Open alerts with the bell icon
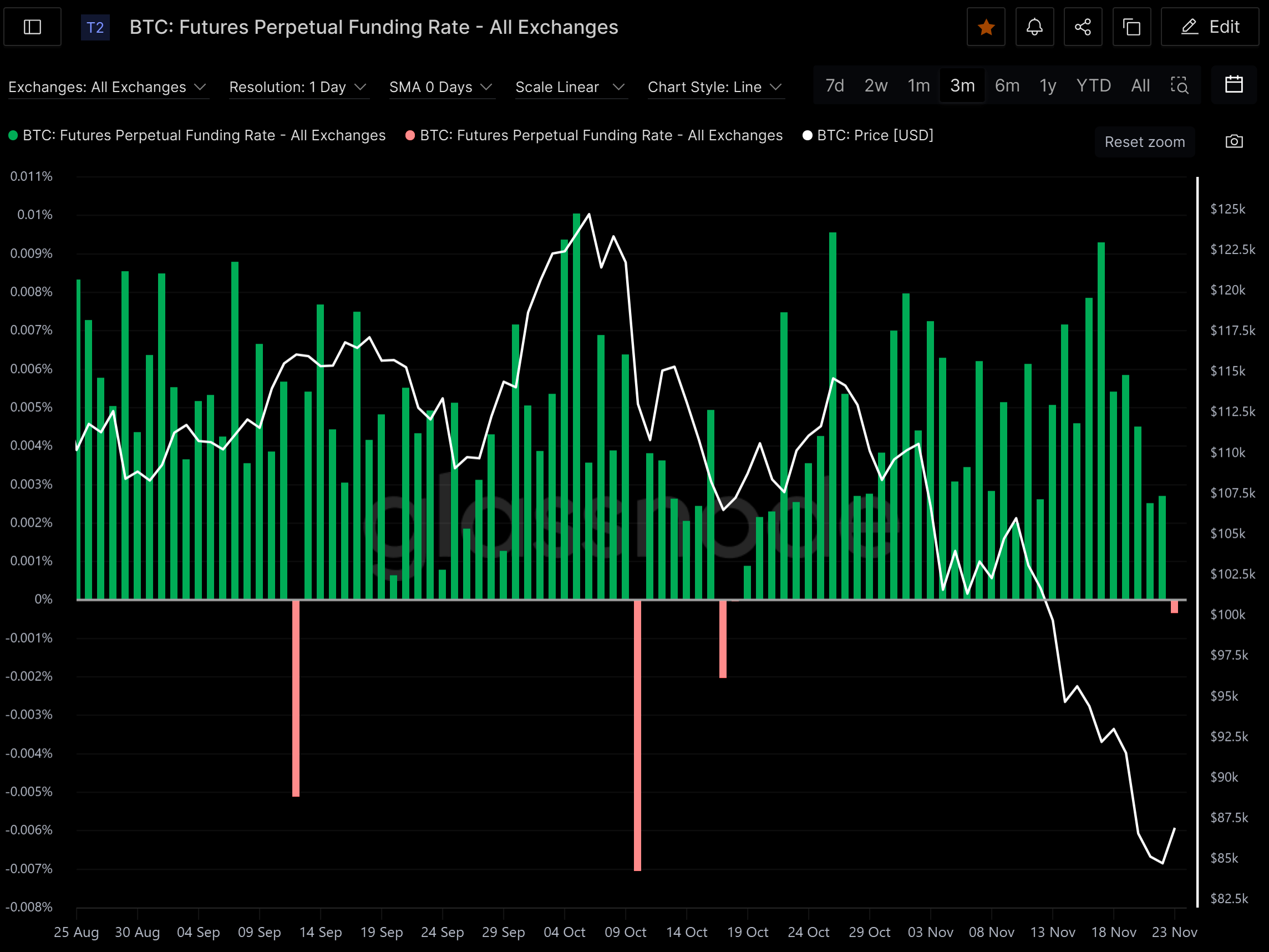 pyautogui.click(x=1034, y=27)
